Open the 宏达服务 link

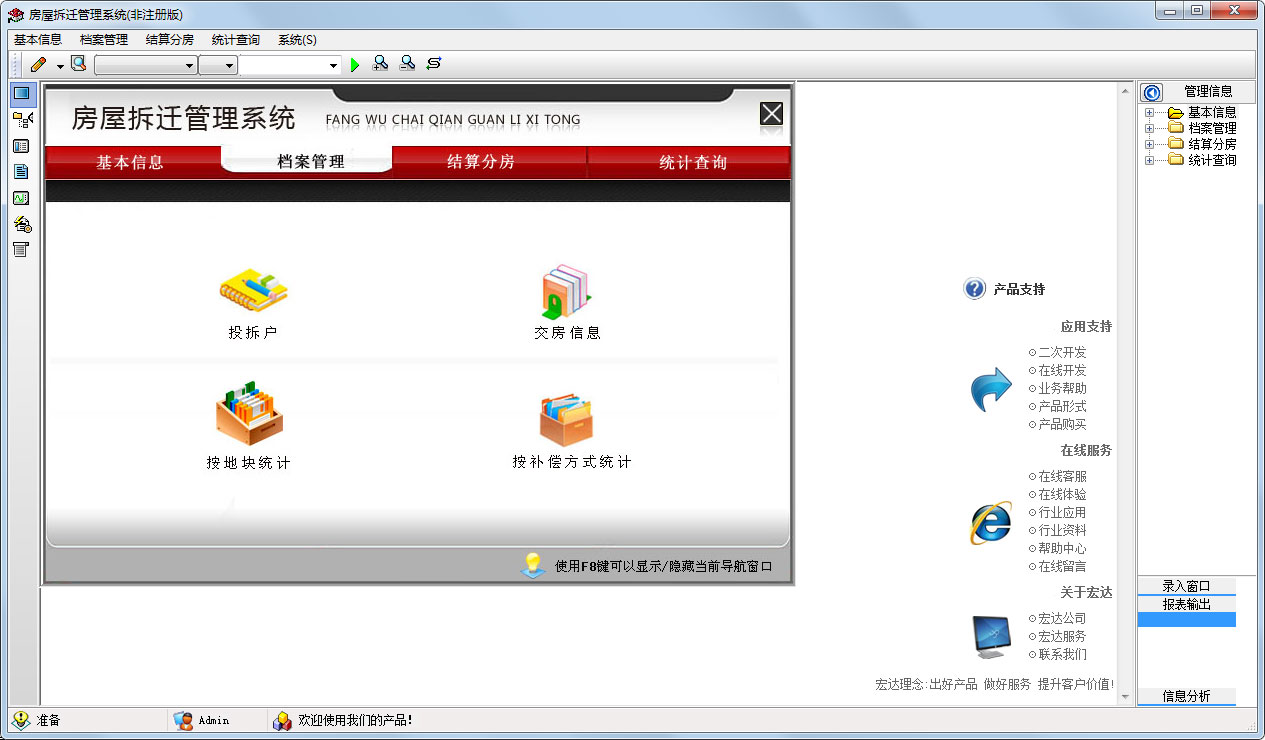pos(1062,636)
